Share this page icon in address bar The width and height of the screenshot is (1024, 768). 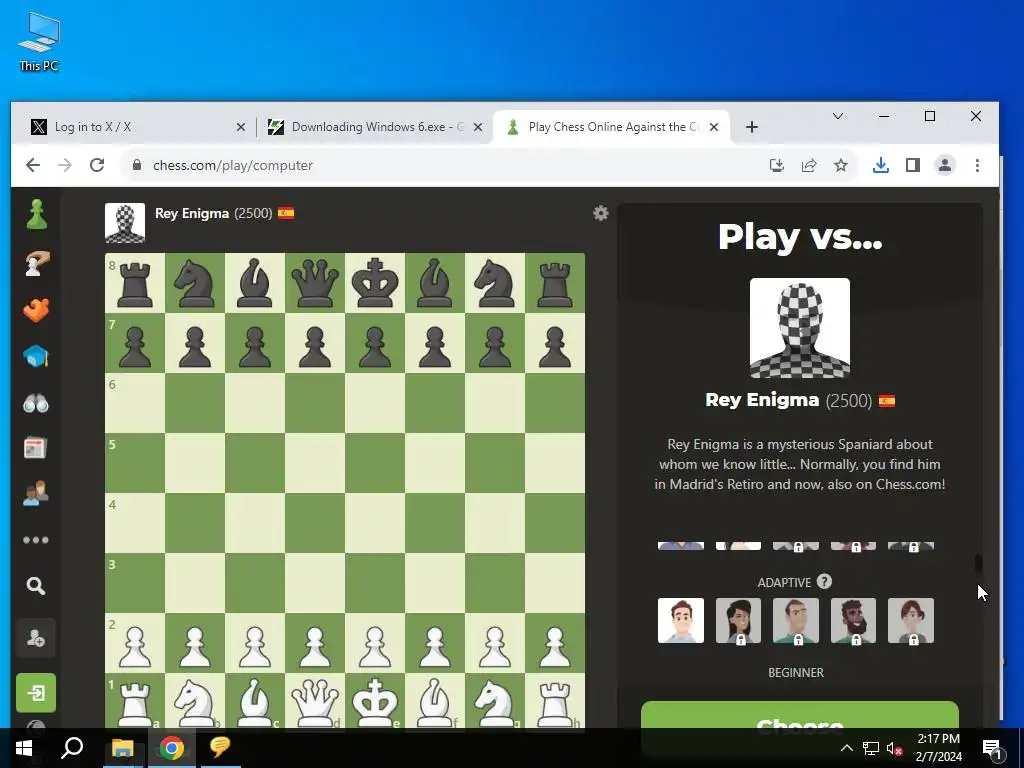pyautogui.click(x=808, y=165)
